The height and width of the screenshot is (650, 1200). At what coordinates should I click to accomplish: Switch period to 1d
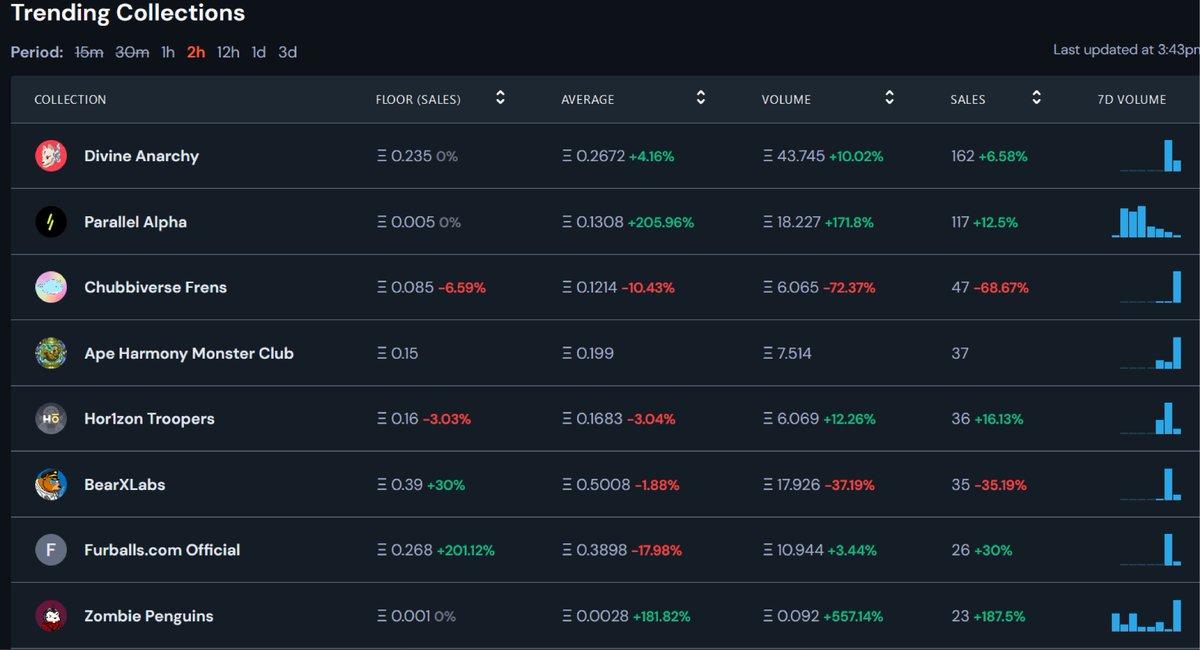click(x=259, y=52)
